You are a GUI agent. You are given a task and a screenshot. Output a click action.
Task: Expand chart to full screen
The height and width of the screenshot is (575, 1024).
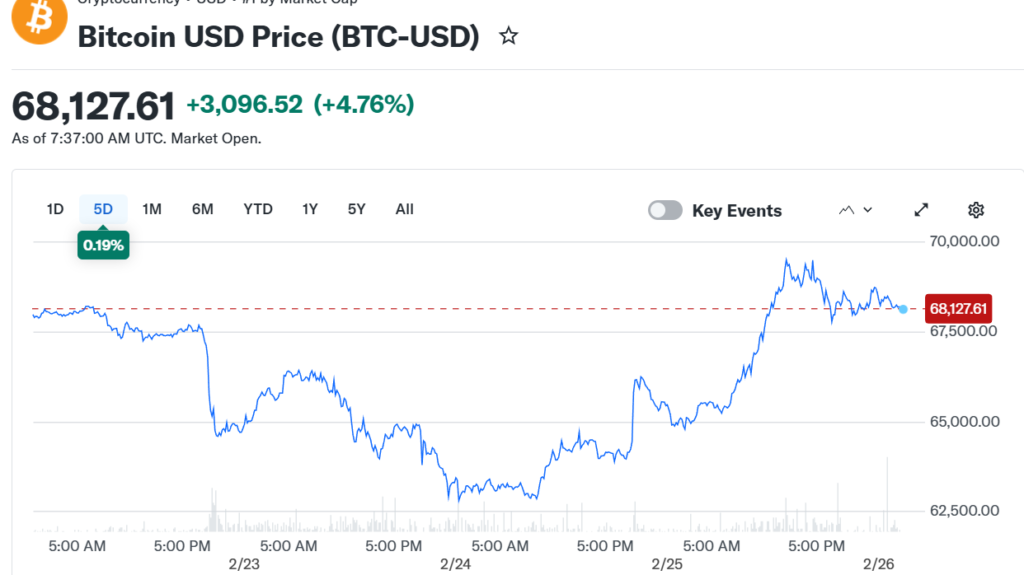(922, 210)
